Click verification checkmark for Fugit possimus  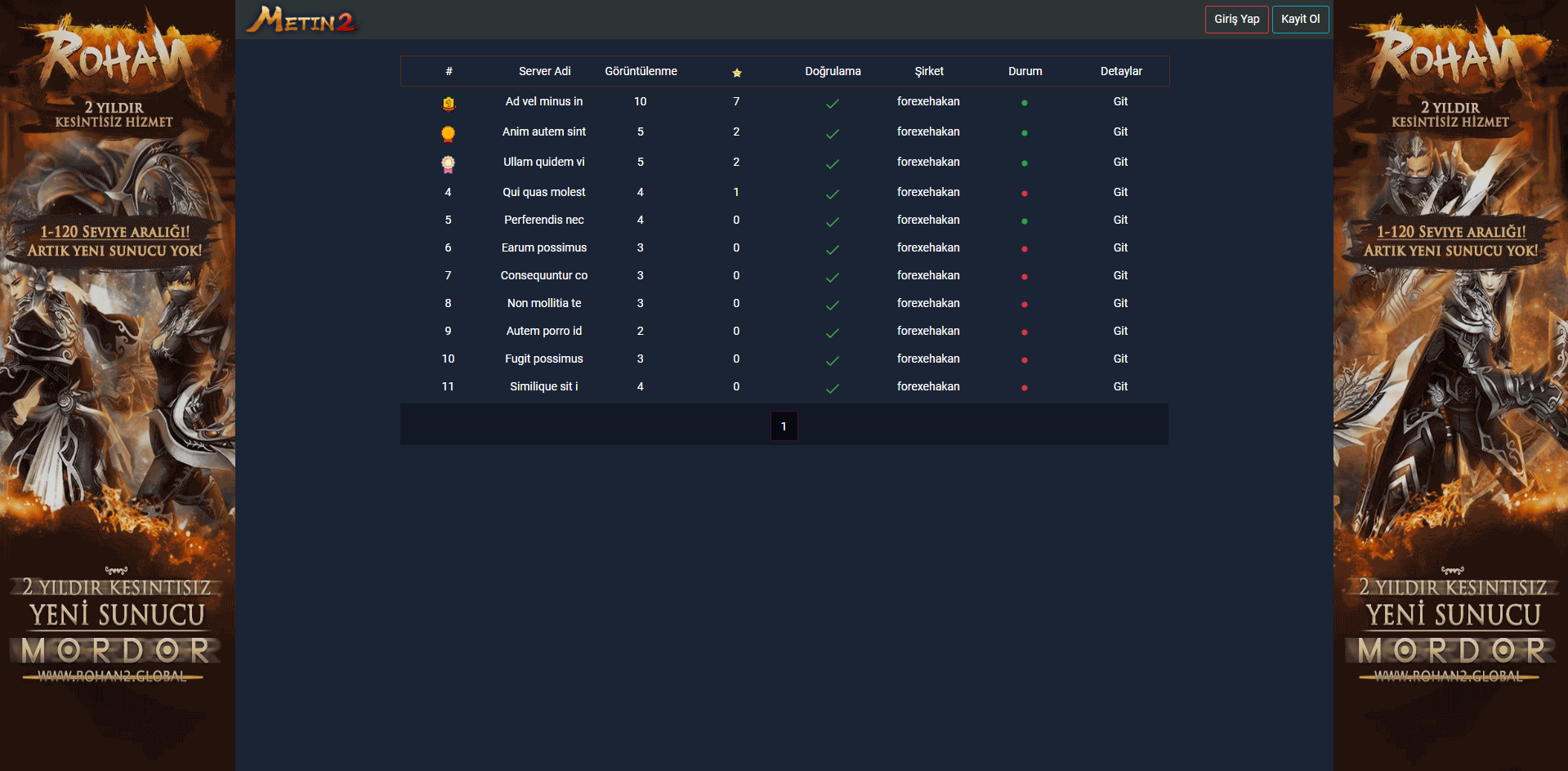coord(833,361)
